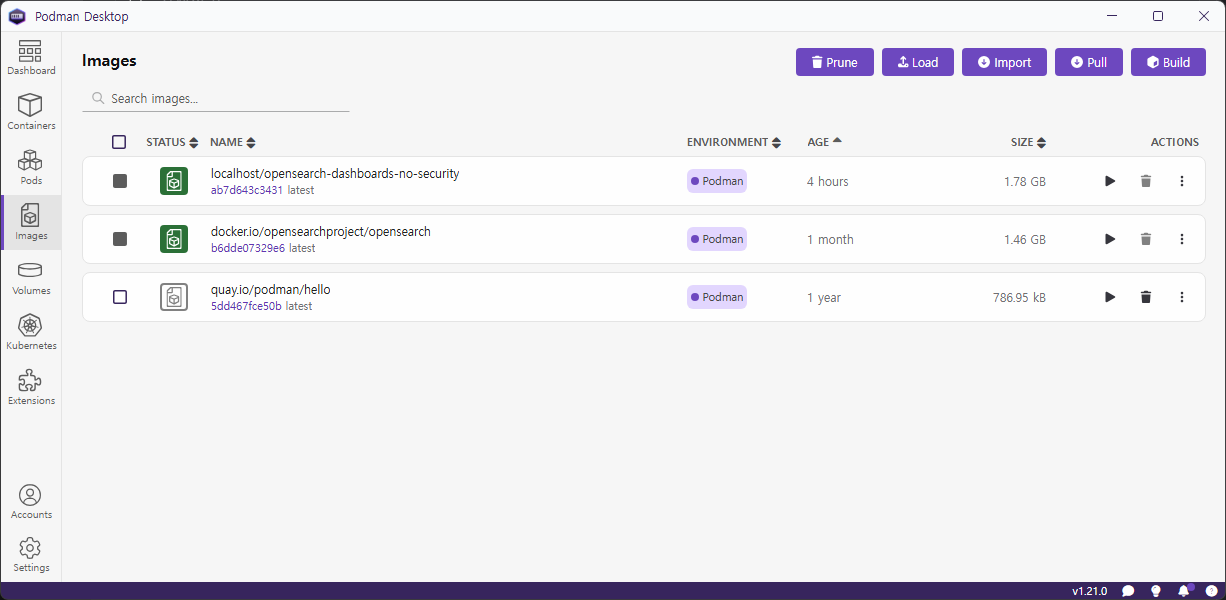The height and width of the screenshot is (600, 1226).
Task: Click image ID ab7d643c3431
Action: (x=247, y=190)
